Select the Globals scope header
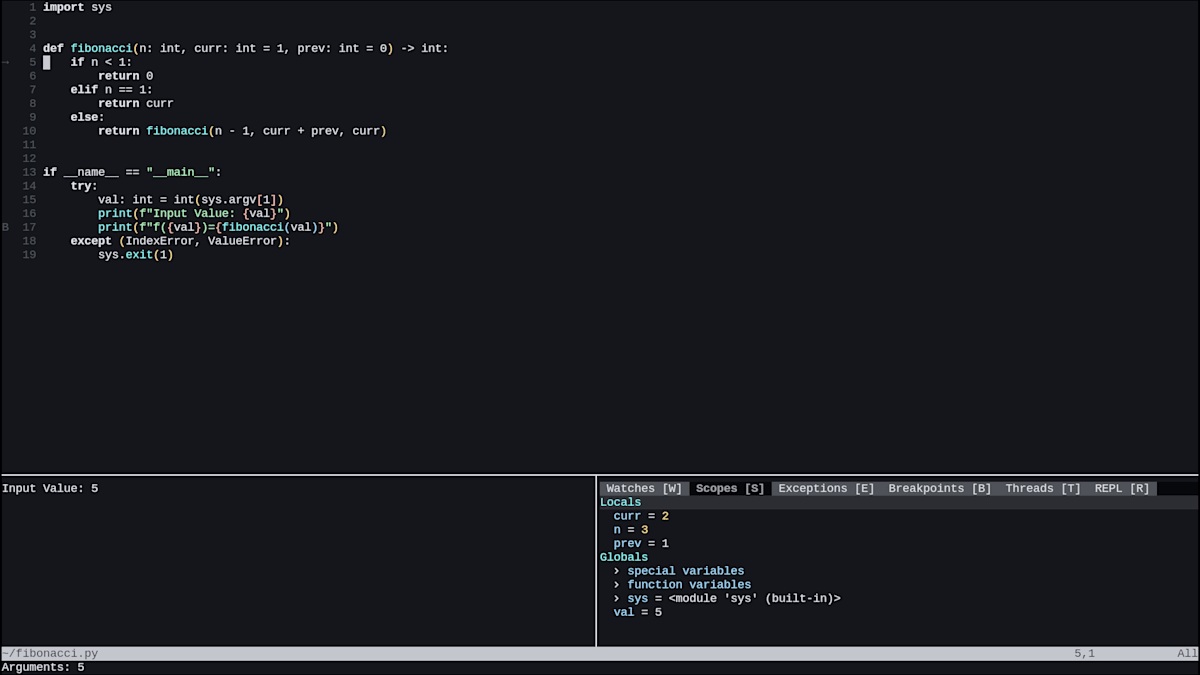This screenshot has width=1200, height=675. (624, 558)
